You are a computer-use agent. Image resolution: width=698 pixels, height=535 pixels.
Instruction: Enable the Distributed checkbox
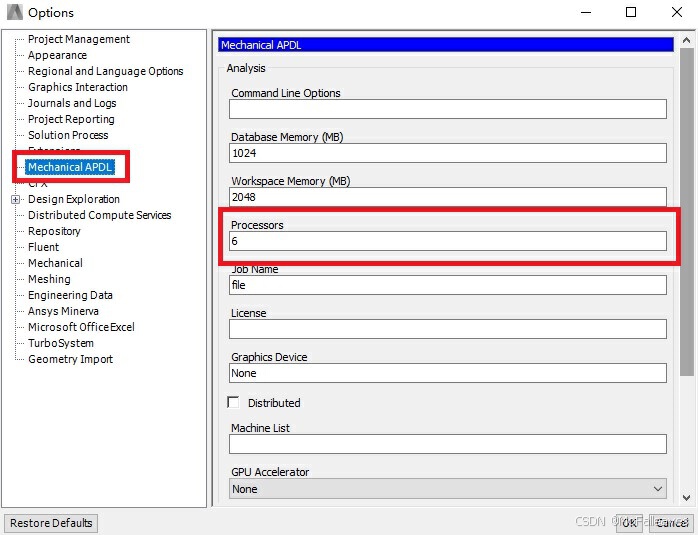click(233, 402)
